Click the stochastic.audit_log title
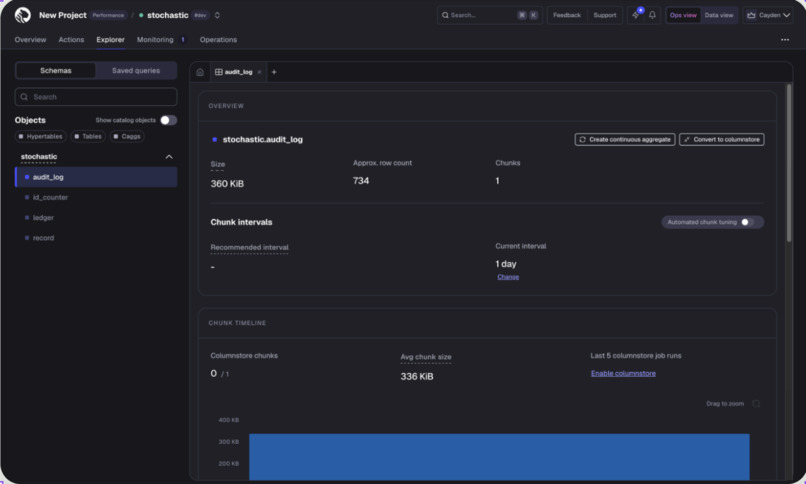Viewport: 806px width, 484px height. click(262, 139)
